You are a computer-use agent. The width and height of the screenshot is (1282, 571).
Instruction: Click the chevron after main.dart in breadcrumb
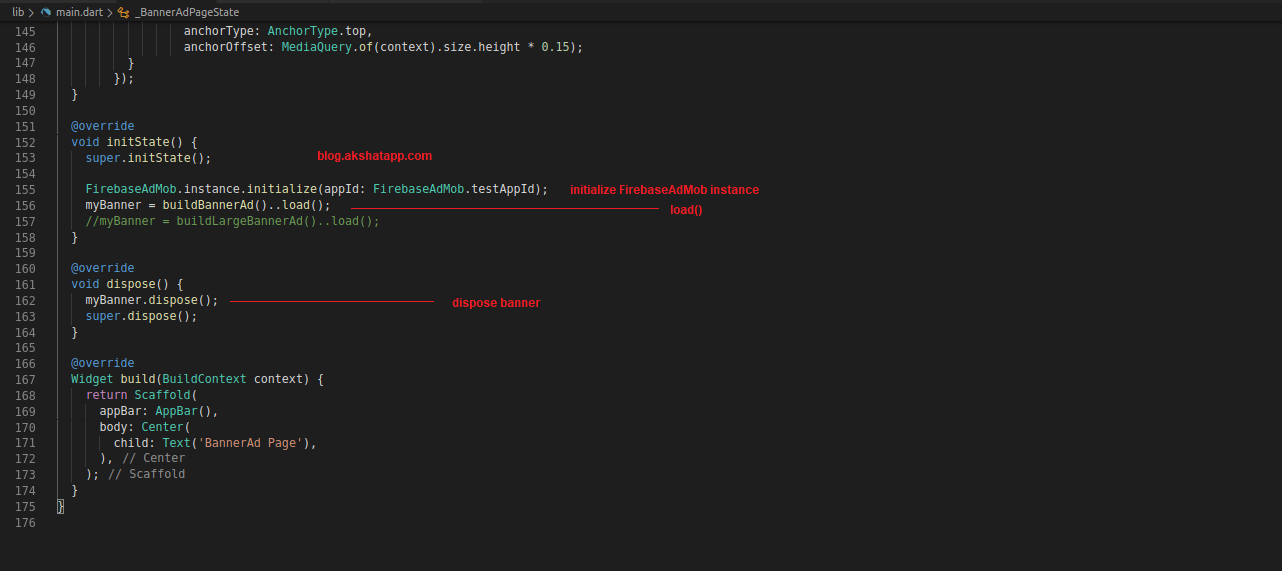click(x=108, y=12)
